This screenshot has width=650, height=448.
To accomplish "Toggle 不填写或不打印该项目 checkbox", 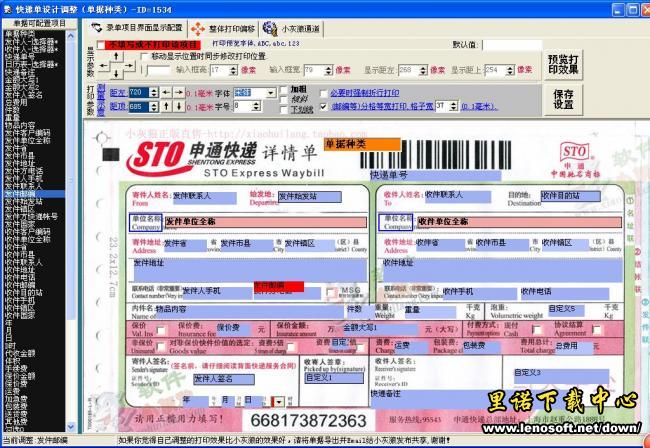I will tap(101, 45).
